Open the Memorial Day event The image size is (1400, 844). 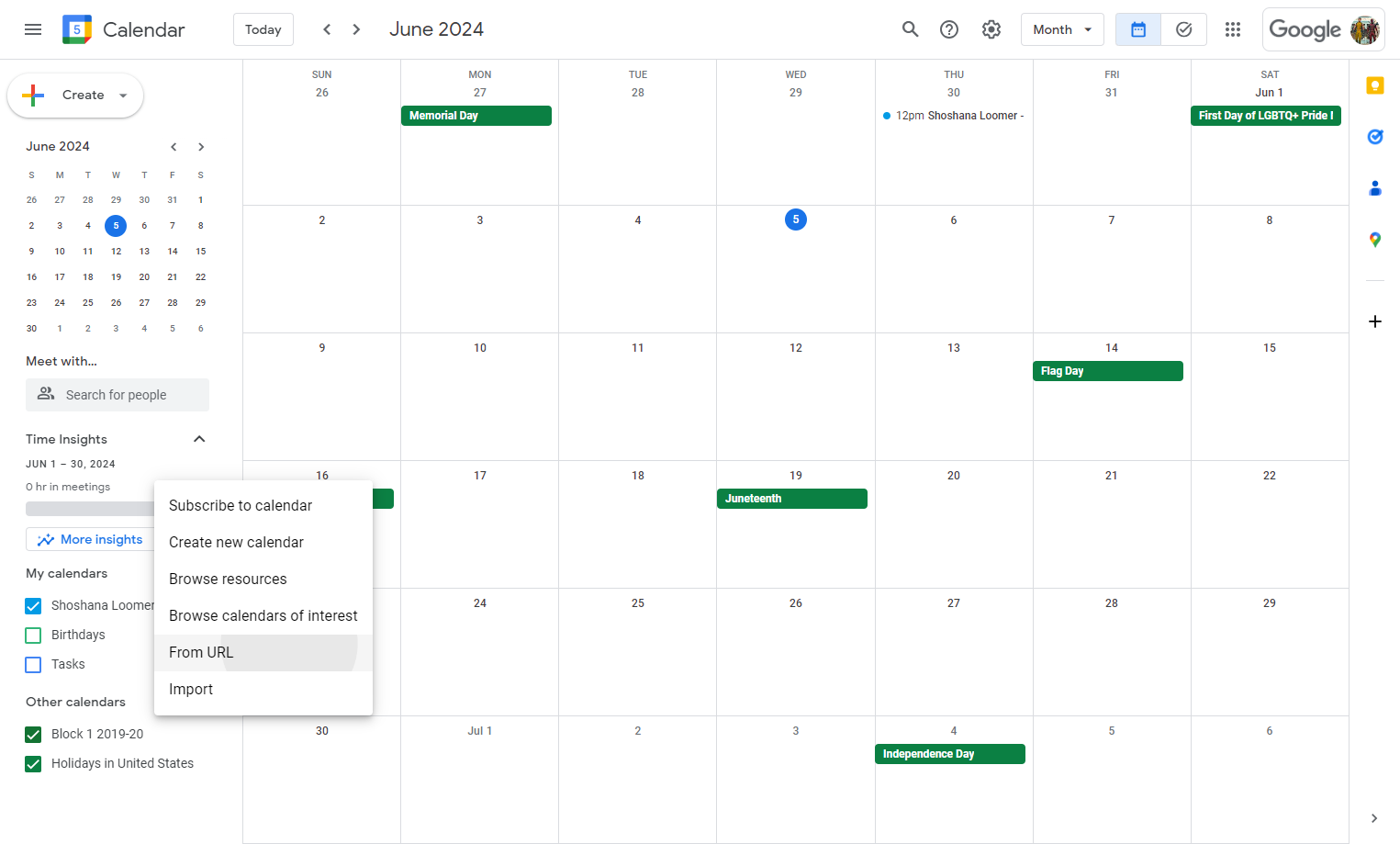476,116
